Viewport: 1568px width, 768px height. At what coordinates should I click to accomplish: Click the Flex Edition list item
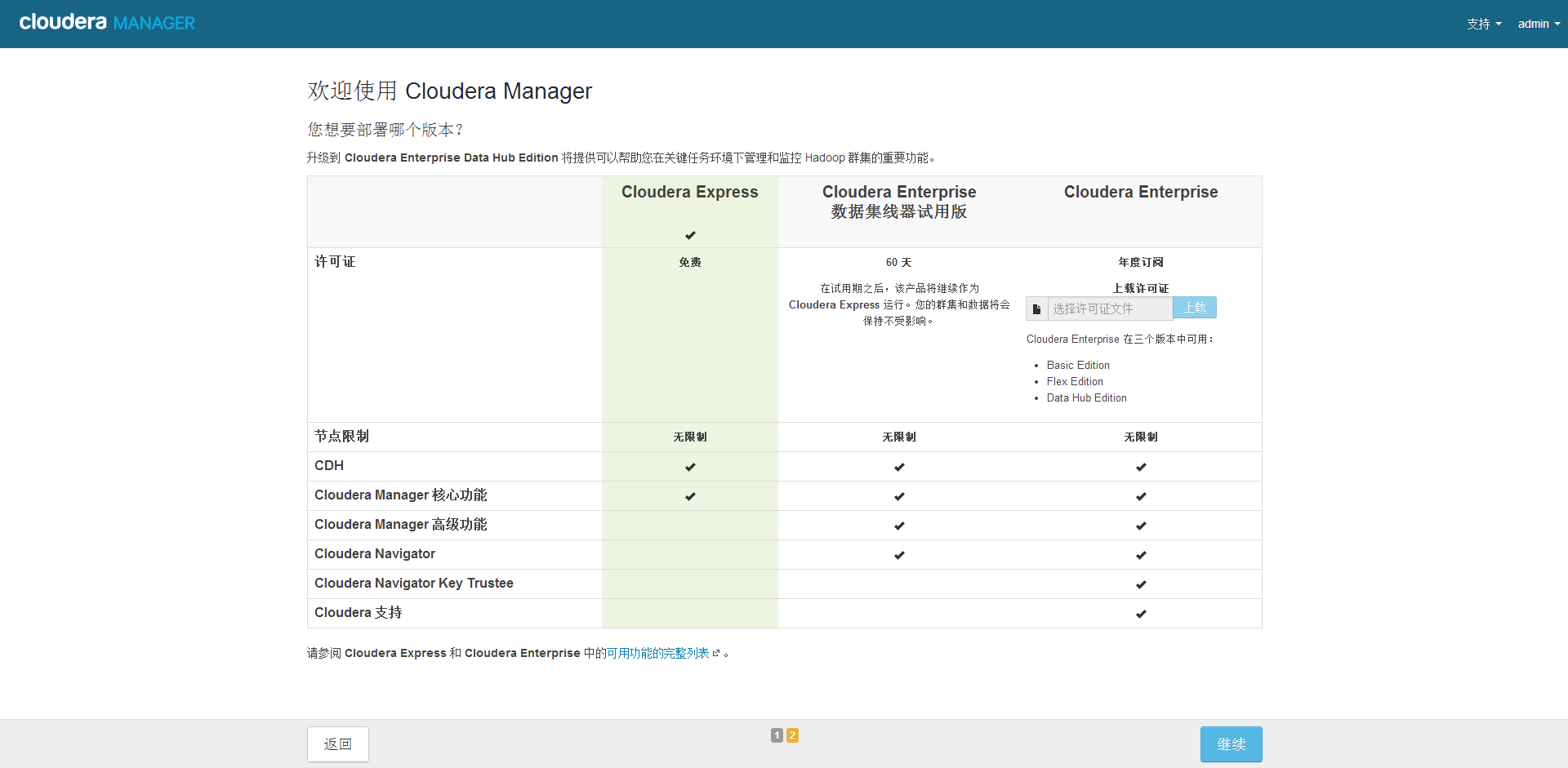coord(1075,381)
